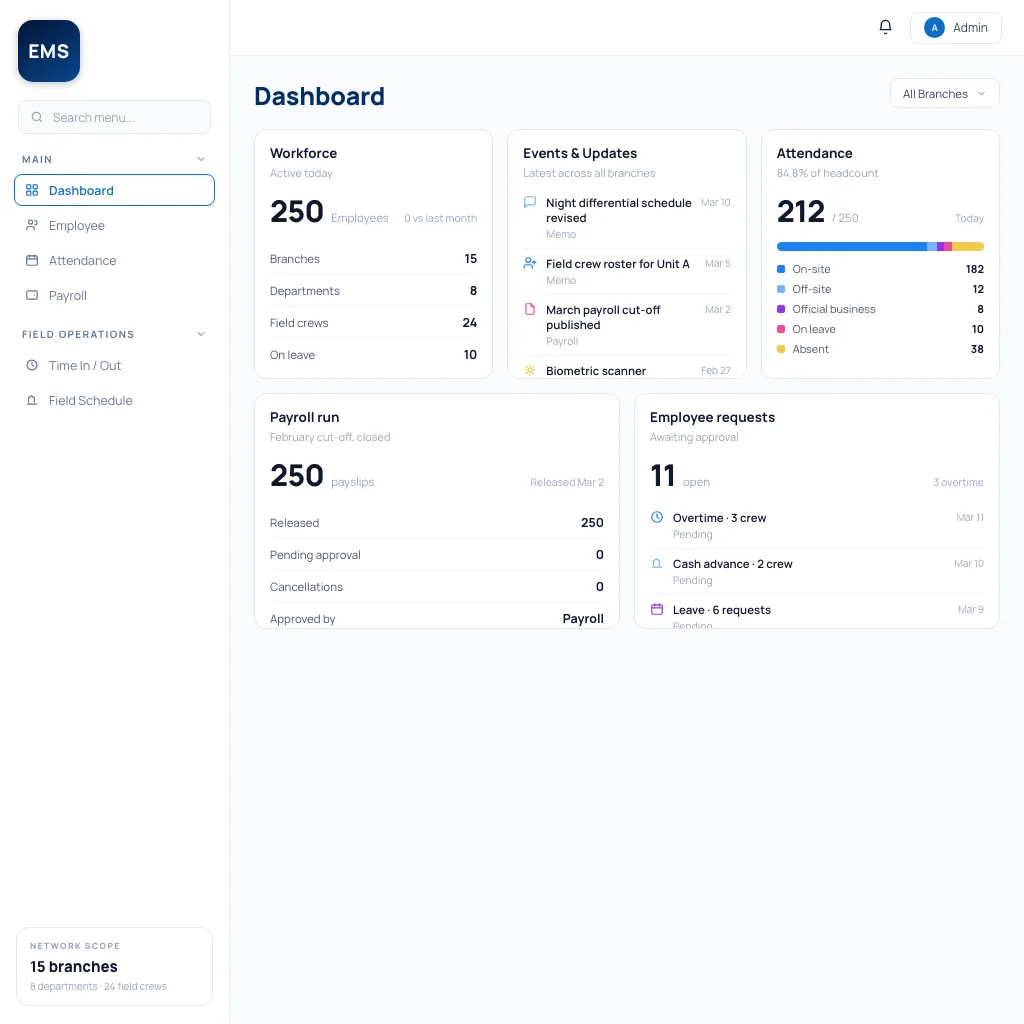Image resolution: width=1024 pixels, height=1024 pixels.
Task: Open Time In / Out page
Action: point(114,365)
